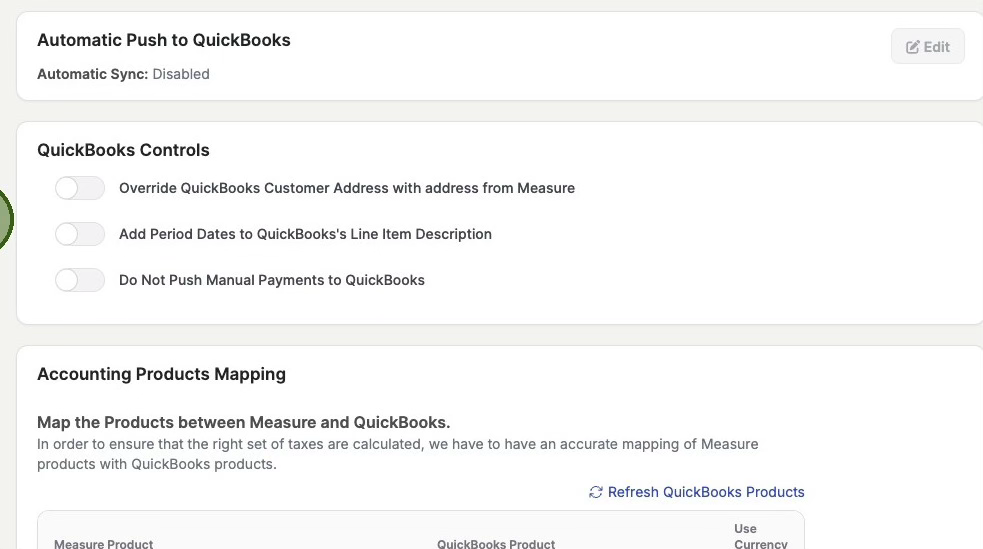Click the Add Period Dates label text
983x549 pixels.
(x=305, y=234)
